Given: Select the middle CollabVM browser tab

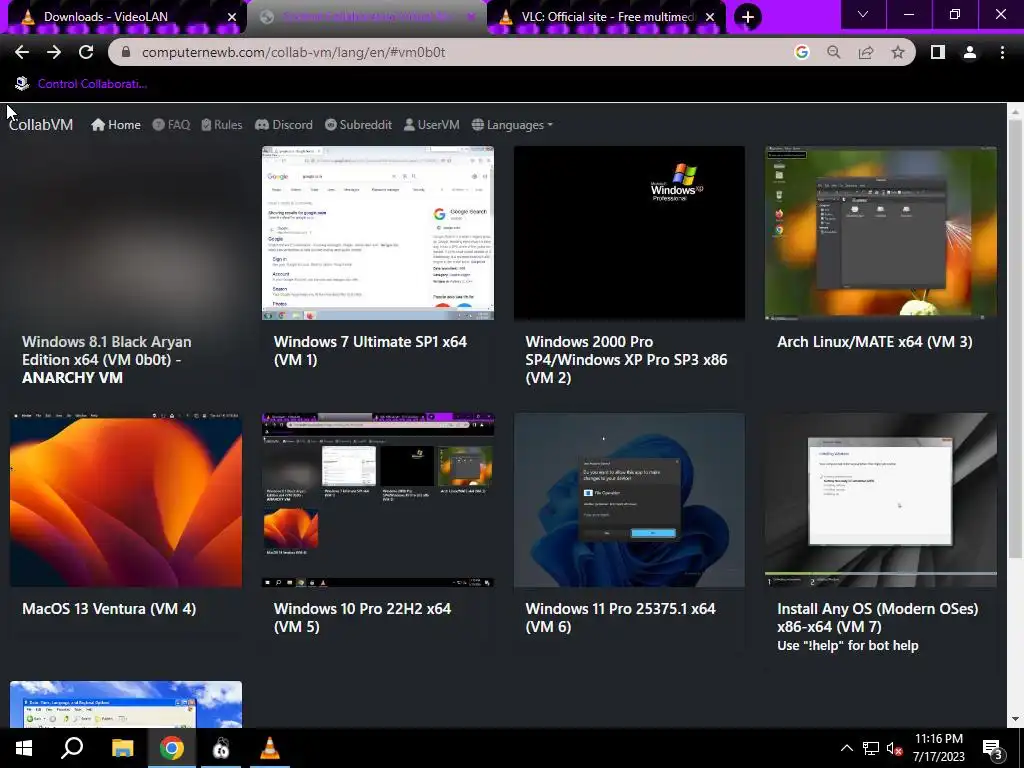Looking at the screenshot, I should point(366,17).
